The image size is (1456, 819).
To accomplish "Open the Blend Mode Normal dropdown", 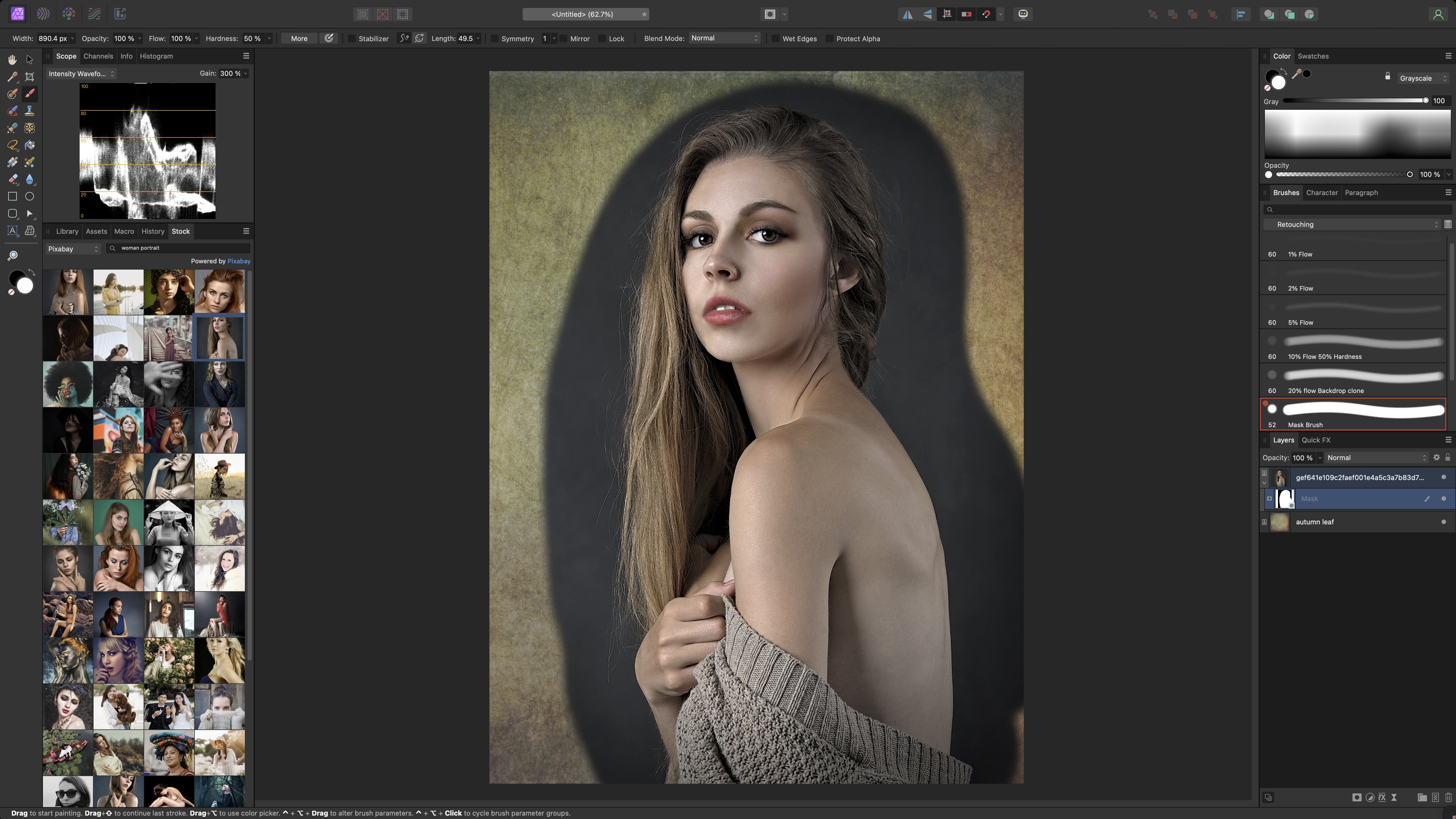I will 725,38.
